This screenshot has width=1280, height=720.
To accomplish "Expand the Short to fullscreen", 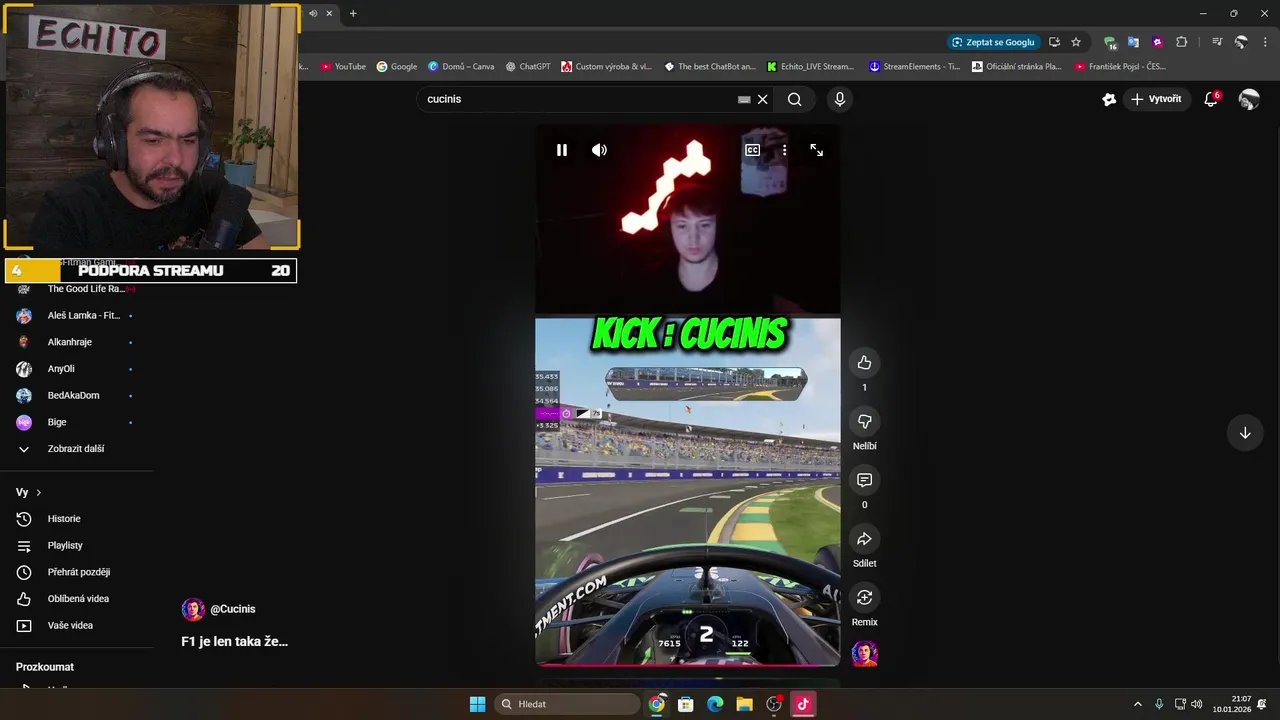I will pyautogui.click(x=817, y=150).
